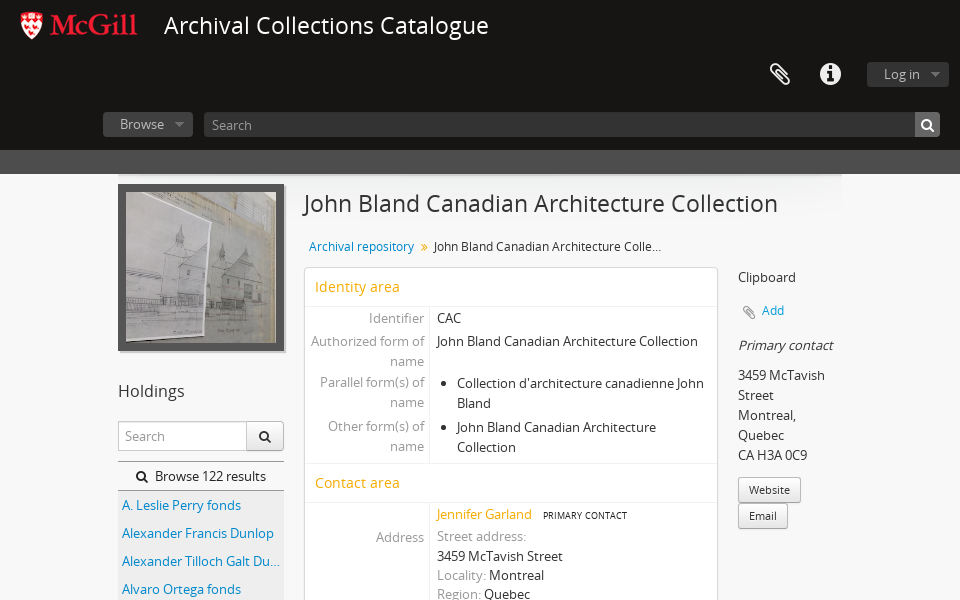Click the chevron icon in the breadcrumb trail
This screenshot has height=600, width=960.
(x=424, y=246)
